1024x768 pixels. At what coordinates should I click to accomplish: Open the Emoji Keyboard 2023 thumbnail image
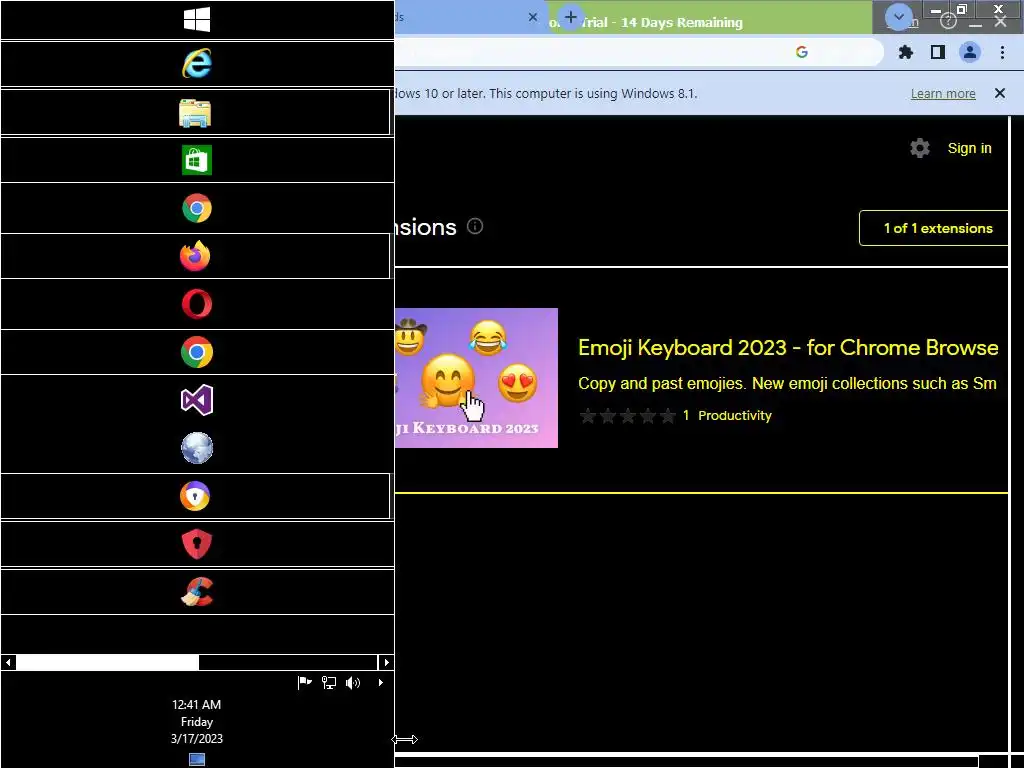476,378
